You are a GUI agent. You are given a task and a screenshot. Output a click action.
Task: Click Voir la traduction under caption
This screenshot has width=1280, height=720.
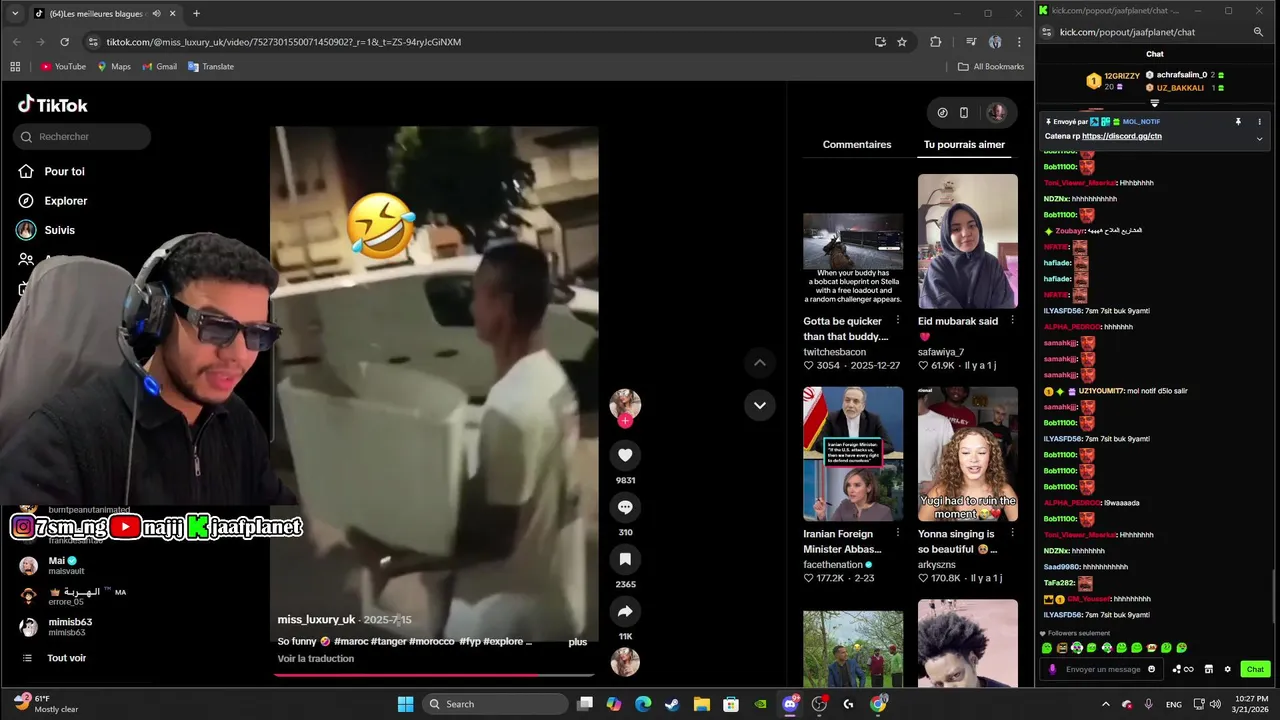click(x=316, y=659)
